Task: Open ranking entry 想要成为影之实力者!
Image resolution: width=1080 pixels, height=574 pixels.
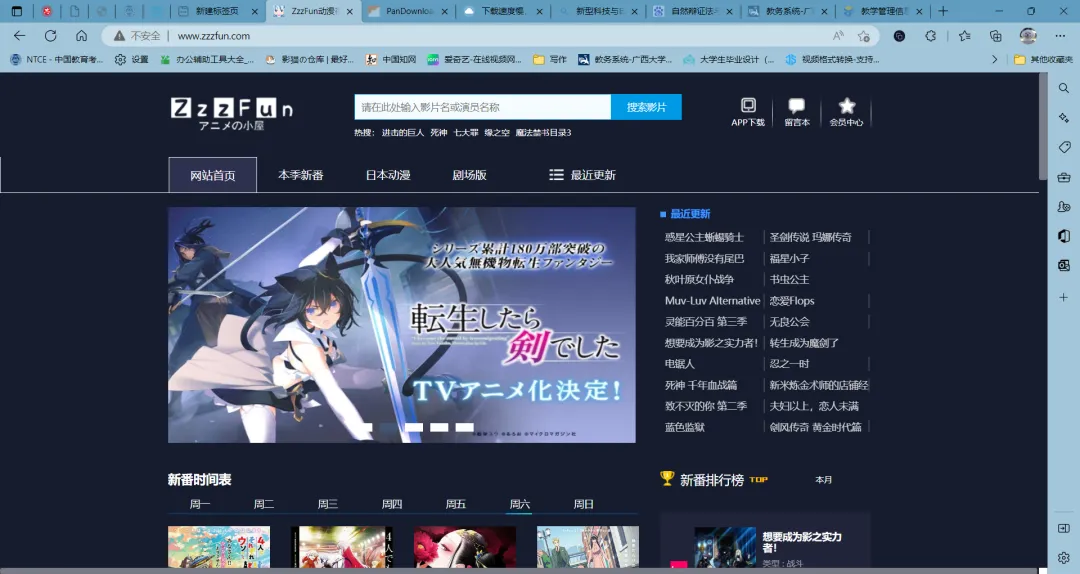Action: click(802, 542)
